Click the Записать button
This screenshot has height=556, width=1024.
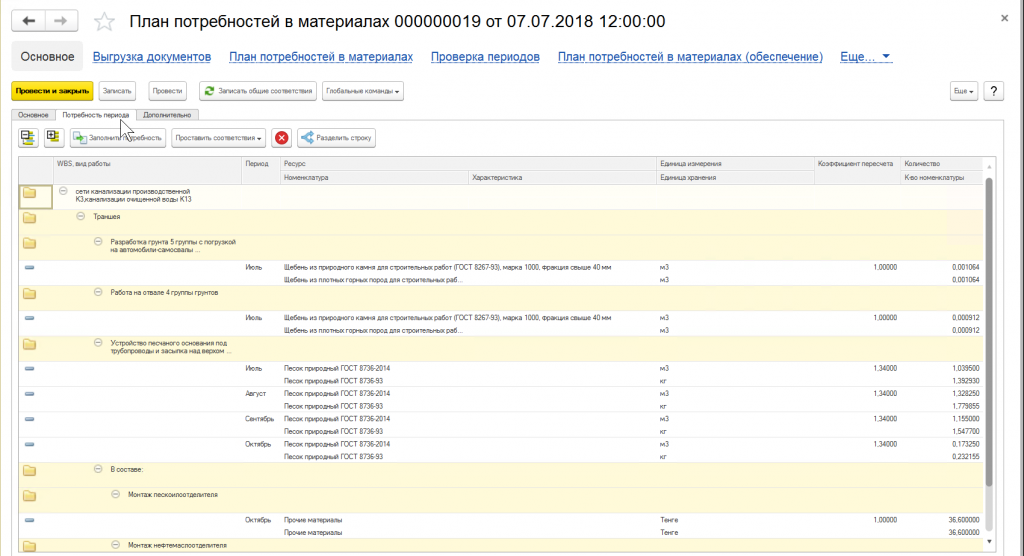pos(117,91)
